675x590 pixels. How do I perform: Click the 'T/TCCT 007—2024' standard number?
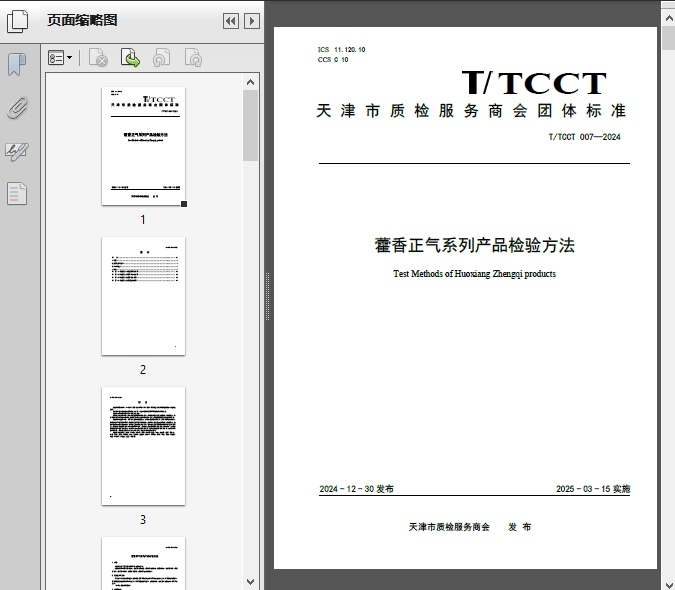(x=584, y=137)
